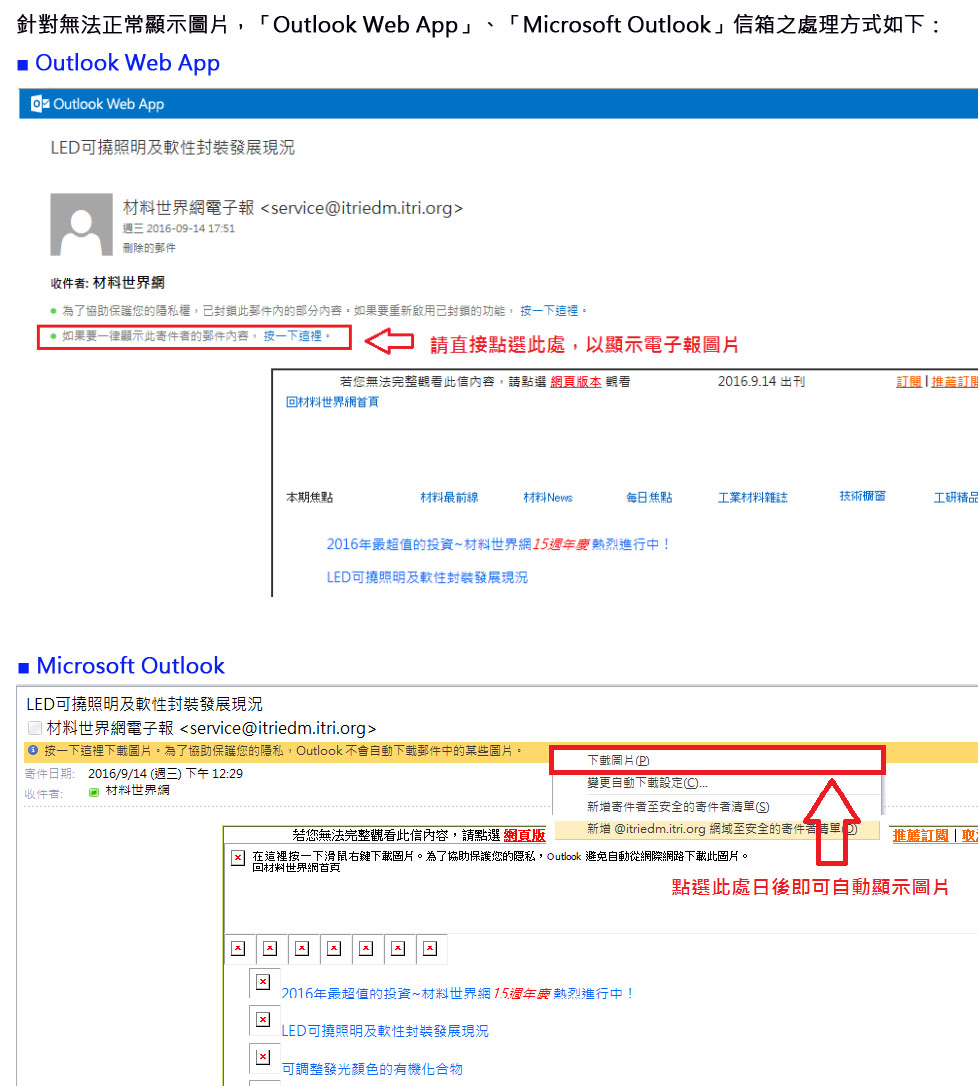Open the '技術櫥窗' newsletter tab
The image size is (978, 1086).
pyautogui.click(x=862, y=496)
